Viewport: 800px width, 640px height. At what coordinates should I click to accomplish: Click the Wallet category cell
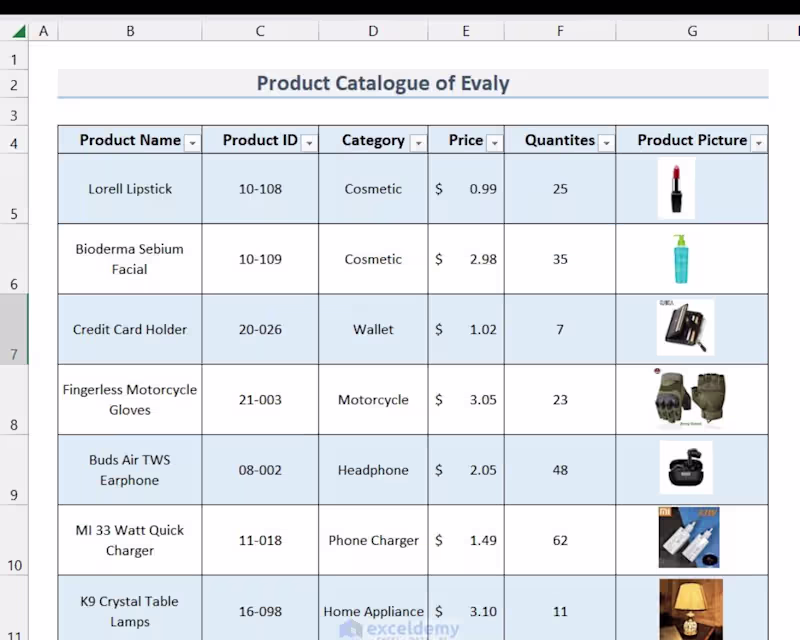coord(373,329)
